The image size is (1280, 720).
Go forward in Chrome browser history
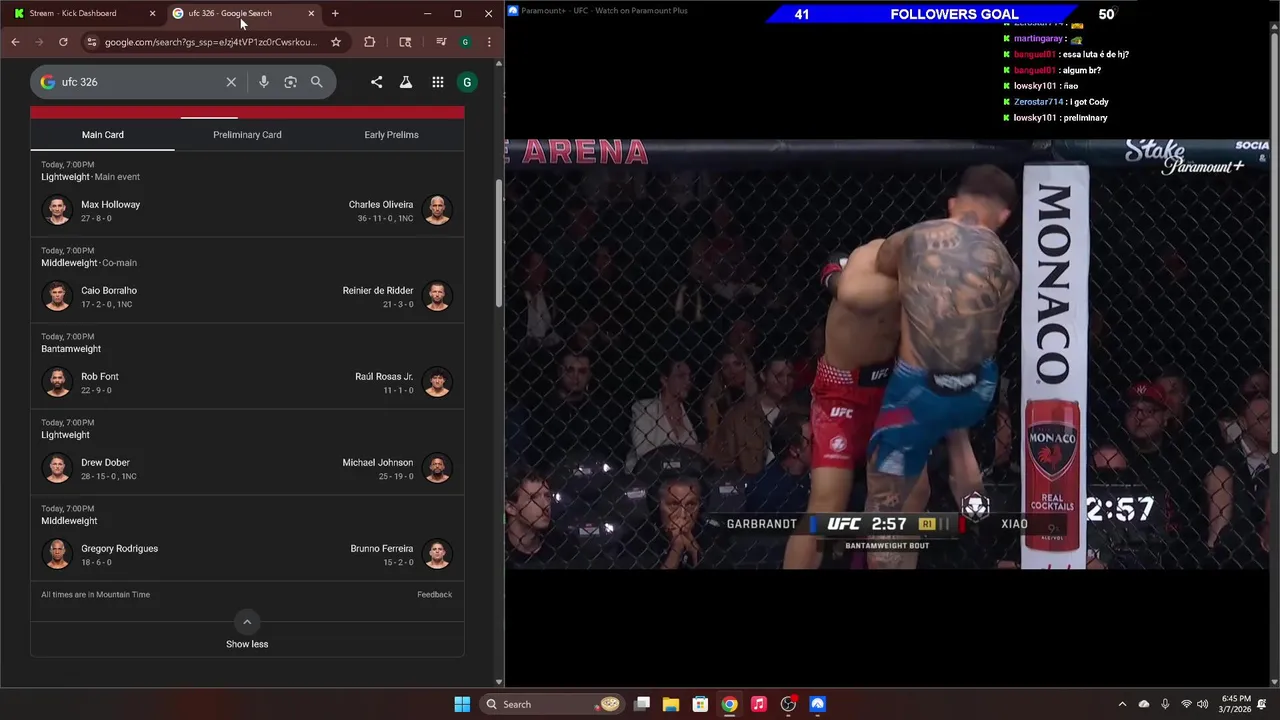coord(39,42)
